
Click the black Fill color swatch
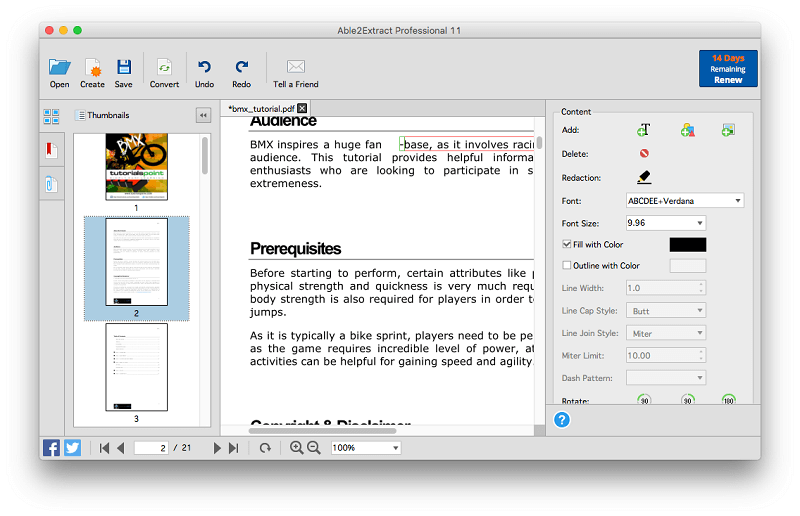(688, 244)
